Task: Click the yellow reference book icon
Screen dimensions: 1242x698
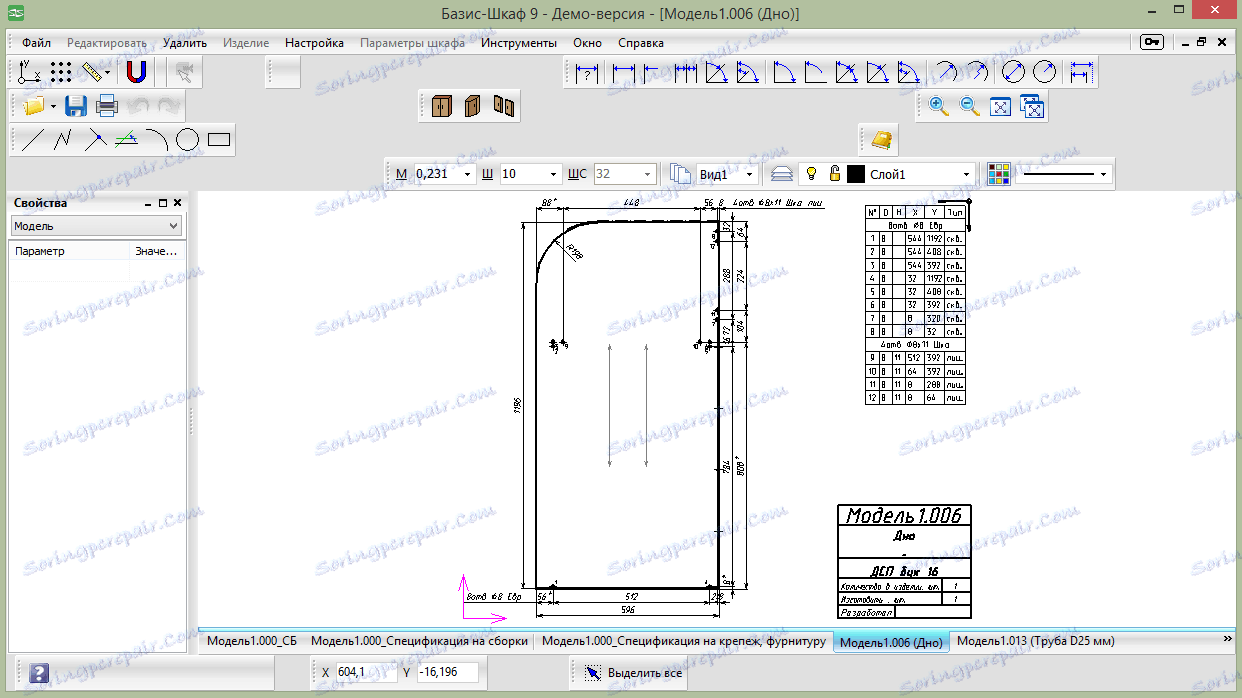Action: [x=880, y=139]
